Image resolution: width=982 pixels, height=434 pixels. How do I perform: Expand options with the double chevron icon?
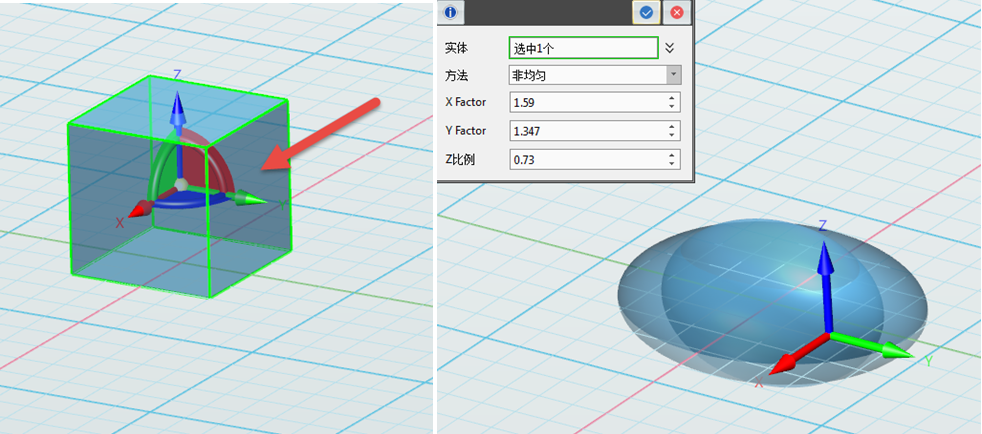pyautogui.click(x=670, y=47)
